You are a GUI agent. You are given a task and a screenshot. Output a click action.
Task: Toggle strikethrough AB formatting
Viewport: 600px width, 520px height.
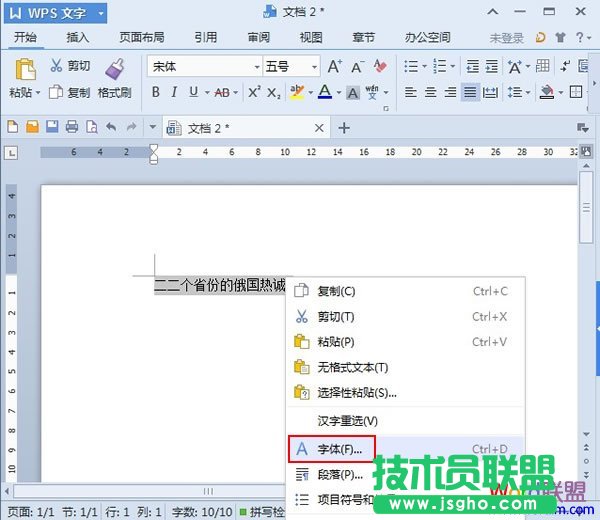222,93
